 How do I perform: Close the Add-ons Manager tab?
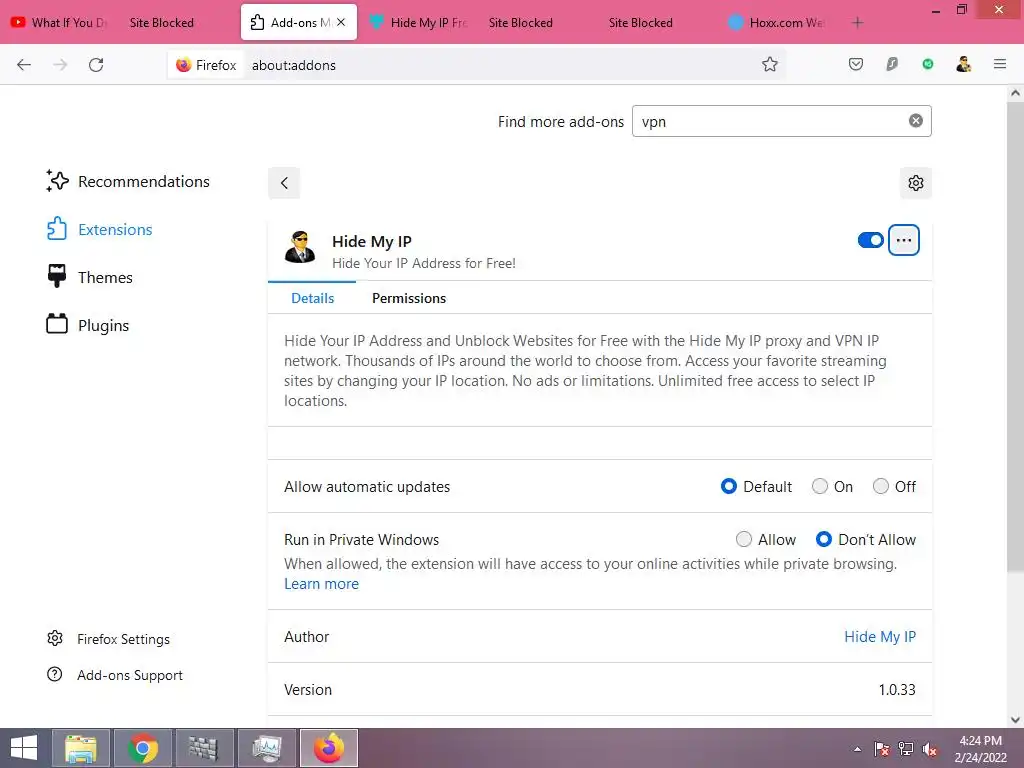pyautogui.click(x=341, y=22)
